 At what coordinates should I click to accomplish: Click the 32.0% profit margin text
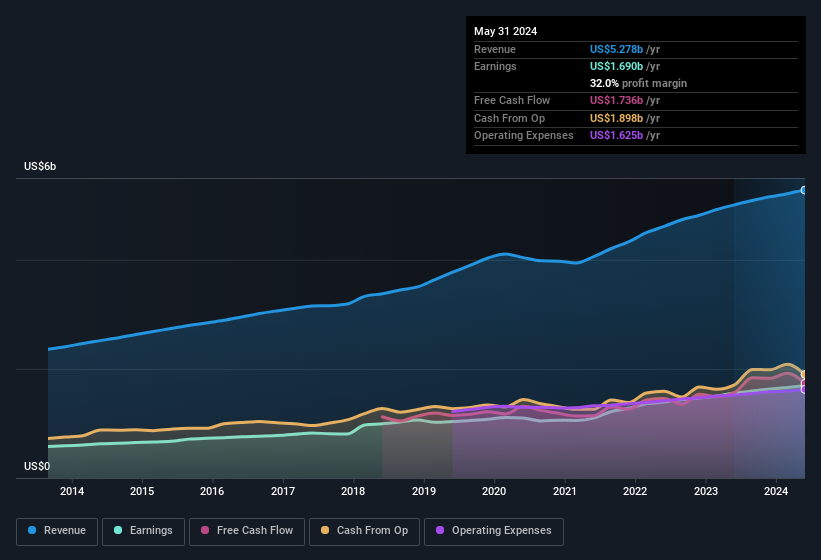(x=638, y=83)
